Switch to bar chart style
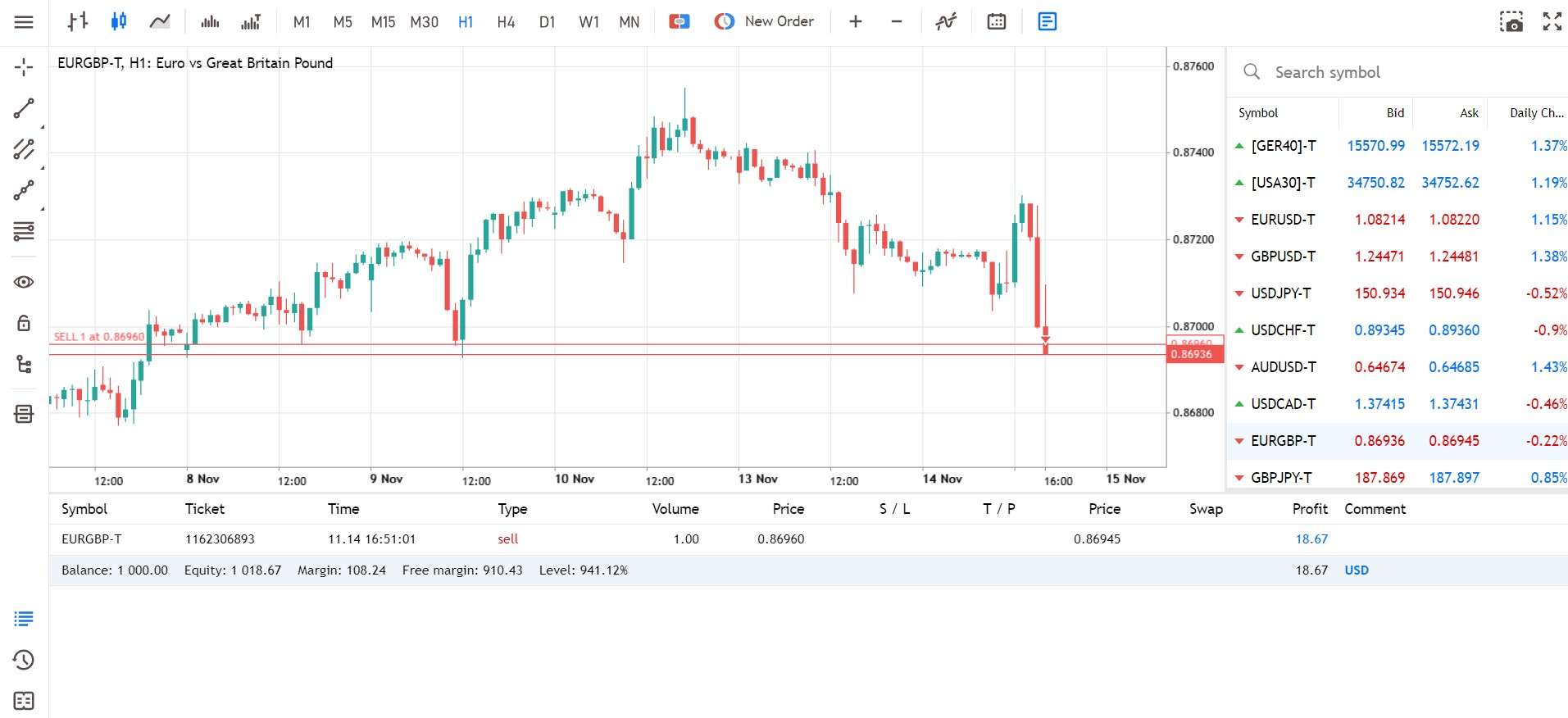This screenshot has height=718, width=1568. (78, 22)
